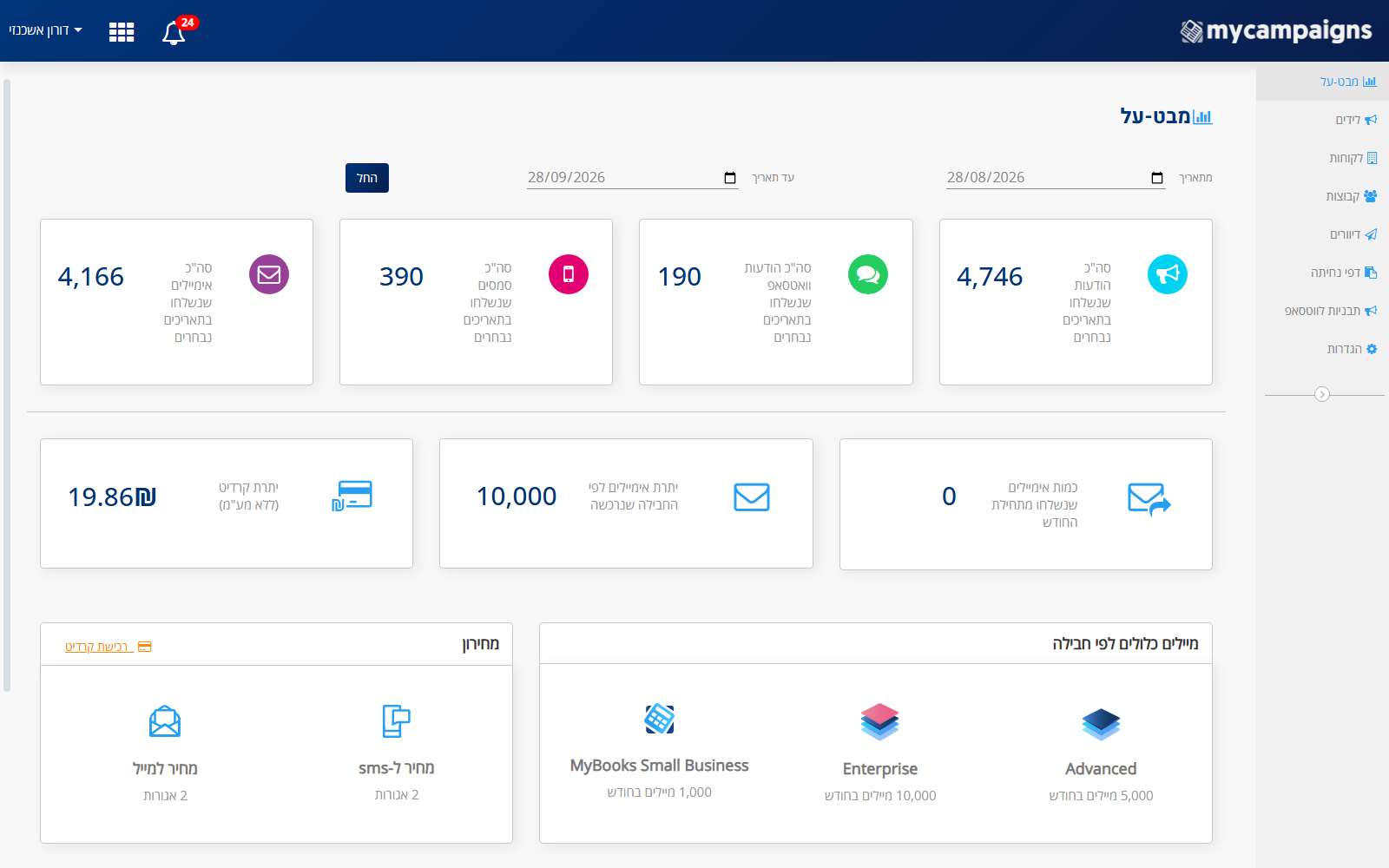1389x868 pixels.
Task: Click the 4,746 total messages value
Action: tap(990, 277)
